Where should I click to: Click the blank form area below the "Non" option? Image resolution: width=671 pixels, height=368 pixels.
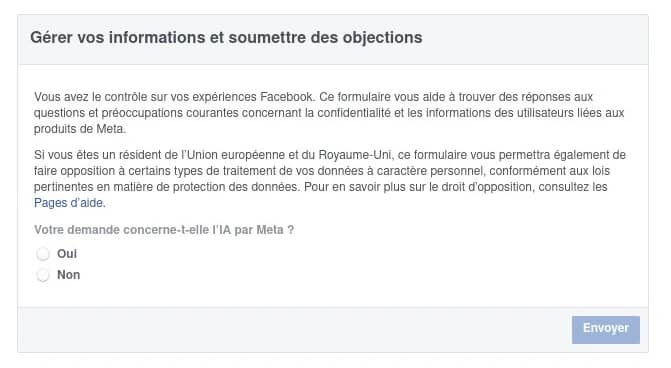[x=333, y=294]
